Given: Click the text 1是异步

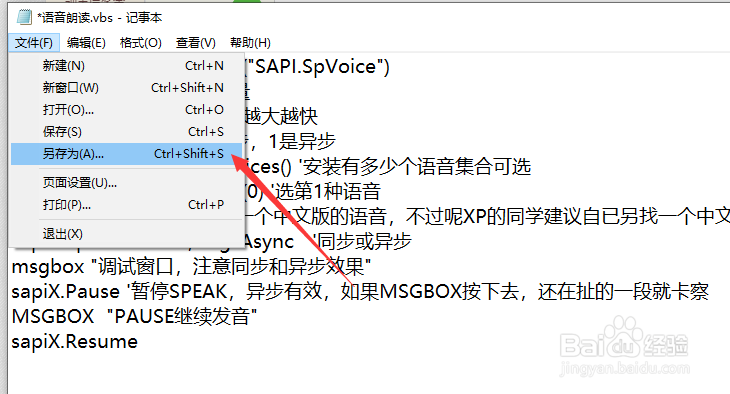Looking at the screenshot, I should point(302,141).
